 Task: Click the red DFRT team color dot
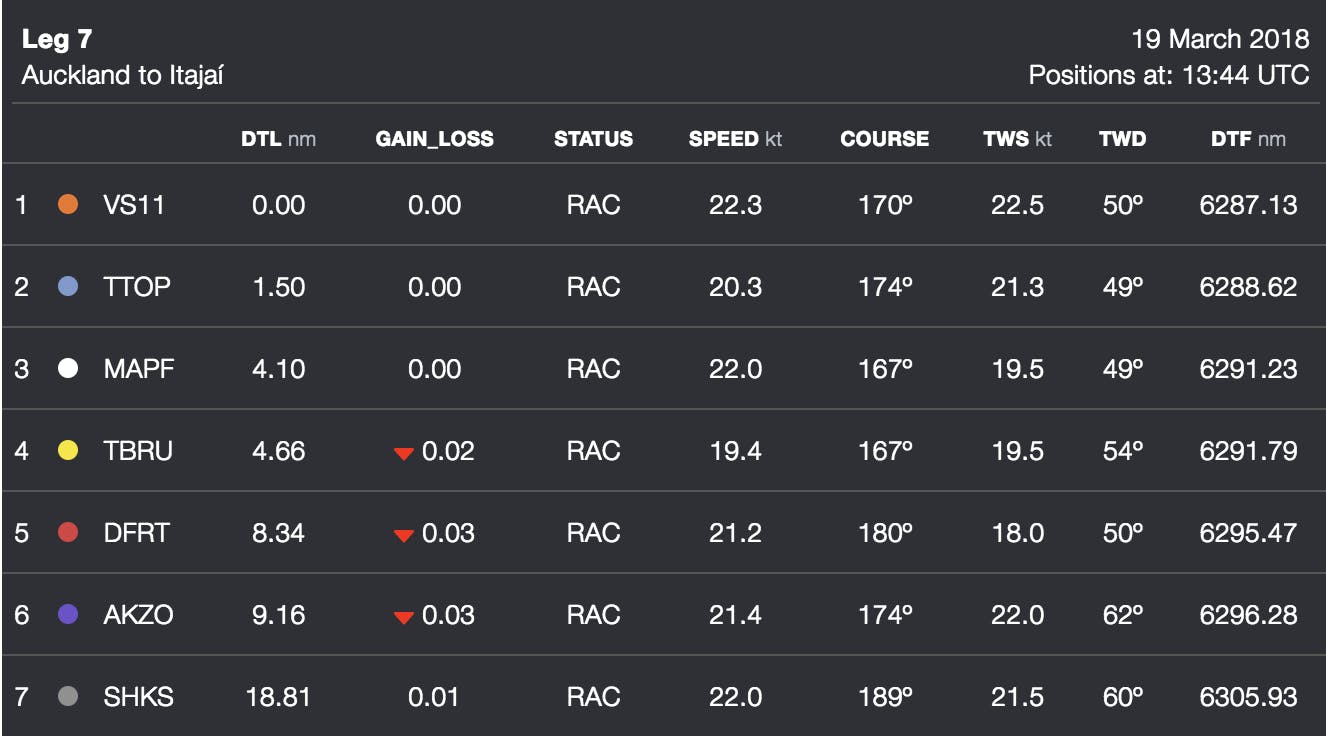pyautogui.click(x=69, y=533)
